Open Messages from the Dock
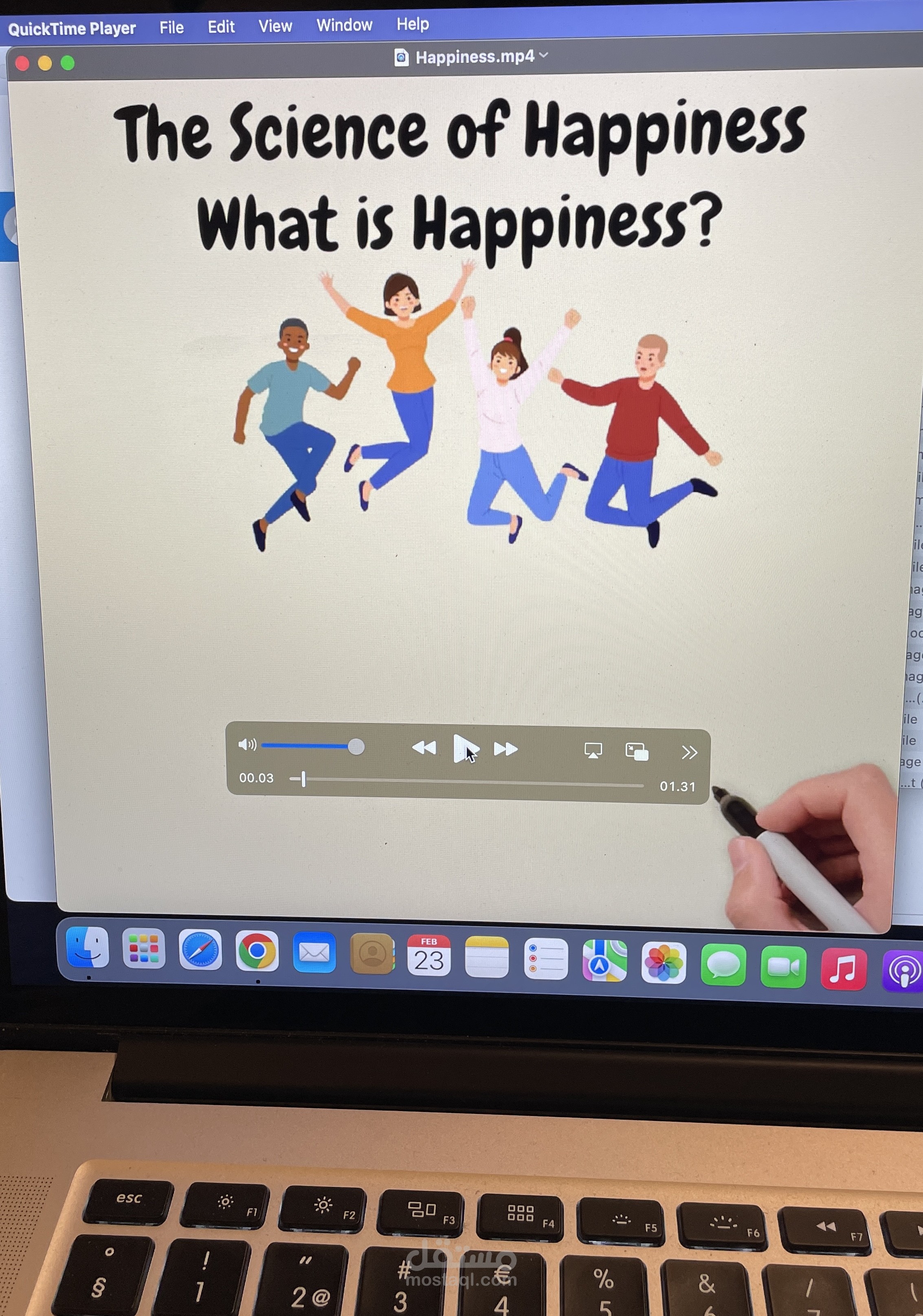 (723, 965)
